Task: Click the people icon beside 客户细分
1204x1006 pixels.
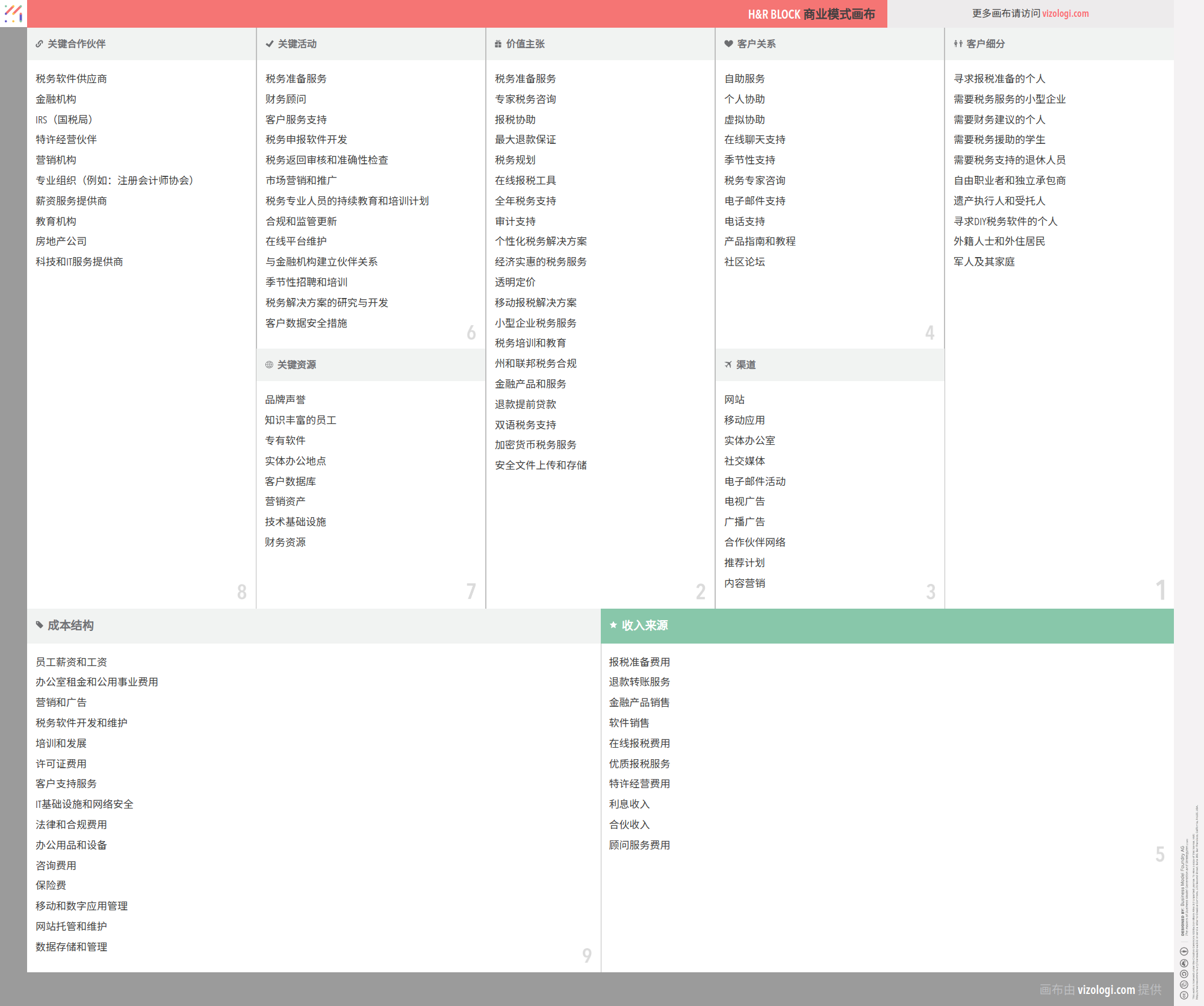Action: (x=958, y=44)
